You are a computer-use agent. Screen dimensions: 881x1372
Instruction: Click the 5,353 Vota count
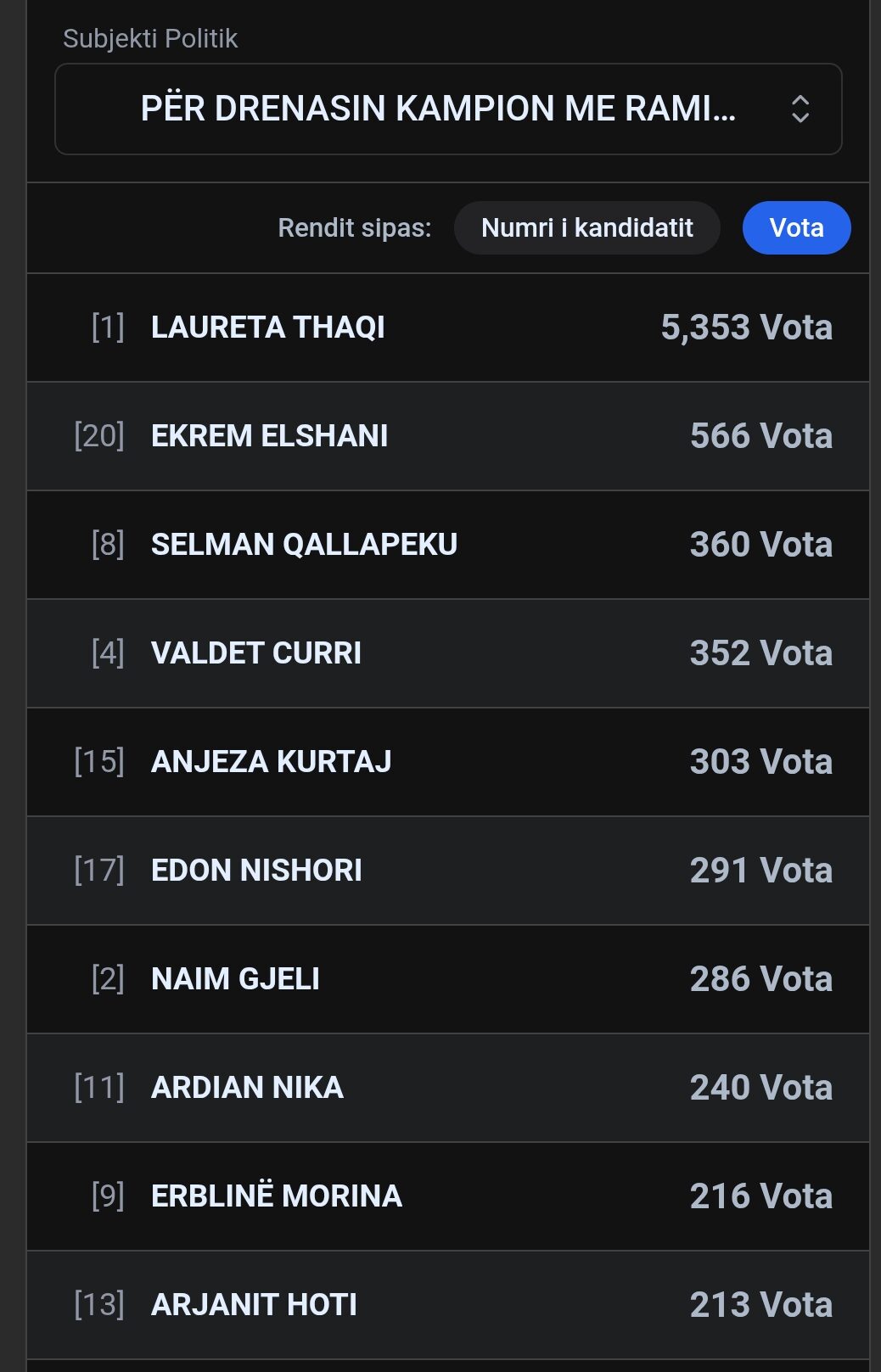(x=746, y=328)
